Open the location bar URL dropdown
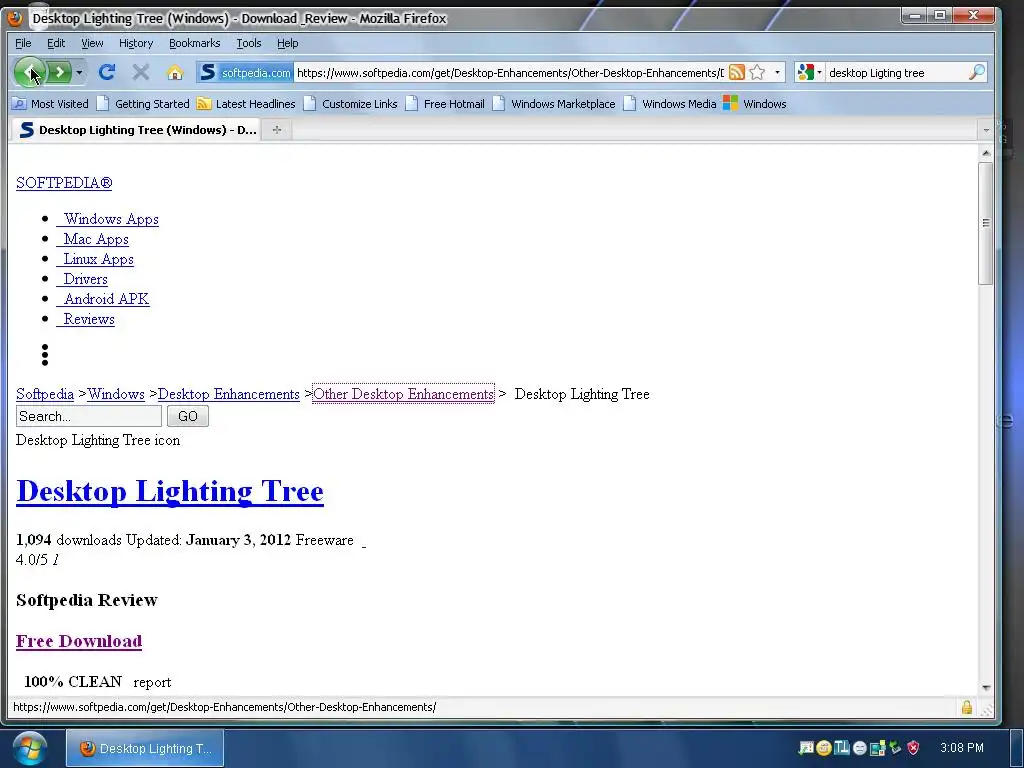The image size is (1024, 768). click(x=777, y=72)
